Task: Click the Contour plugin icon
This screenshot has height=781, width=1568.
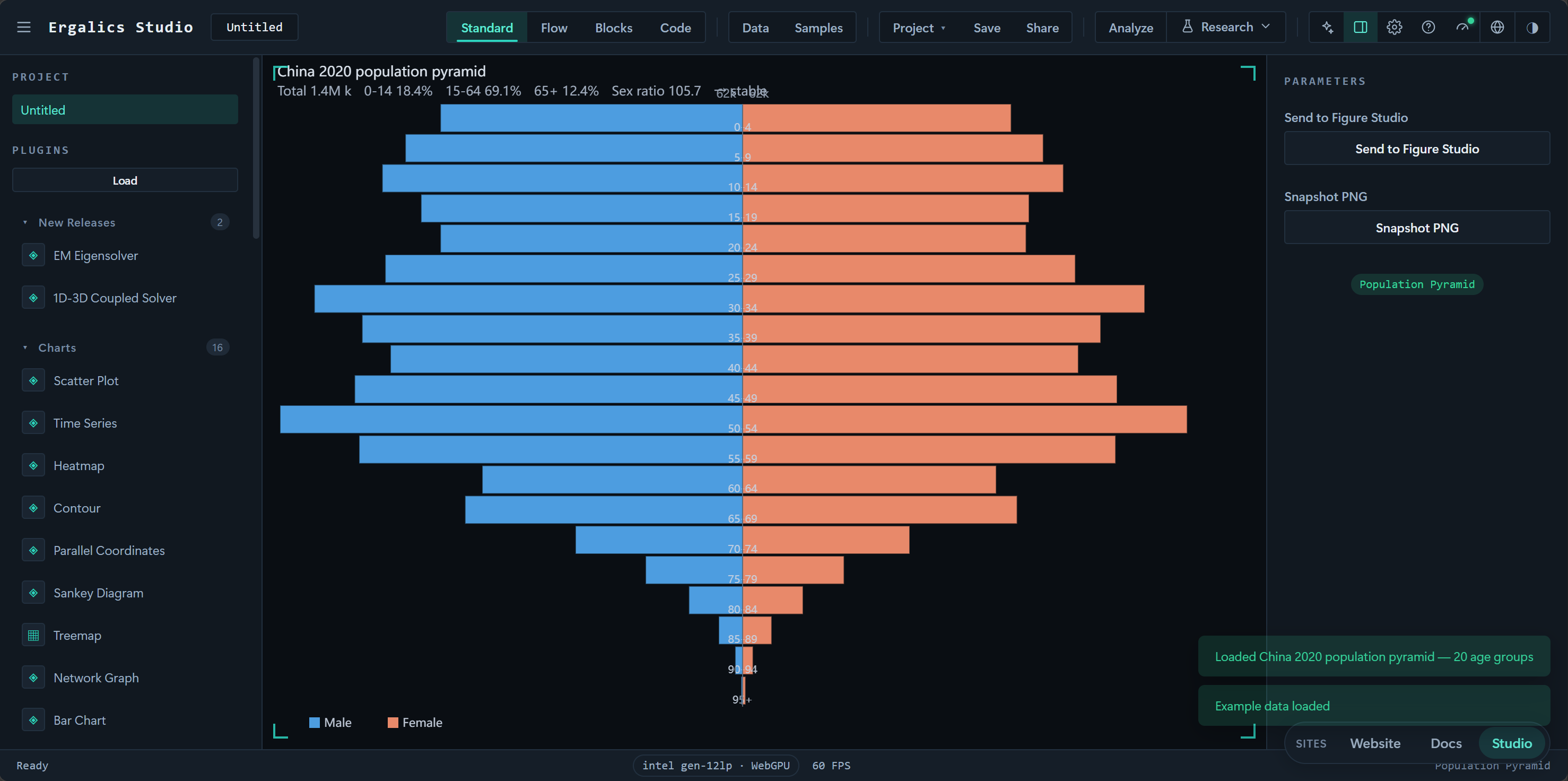Action: pyautogui.click(x=33, y=508)
